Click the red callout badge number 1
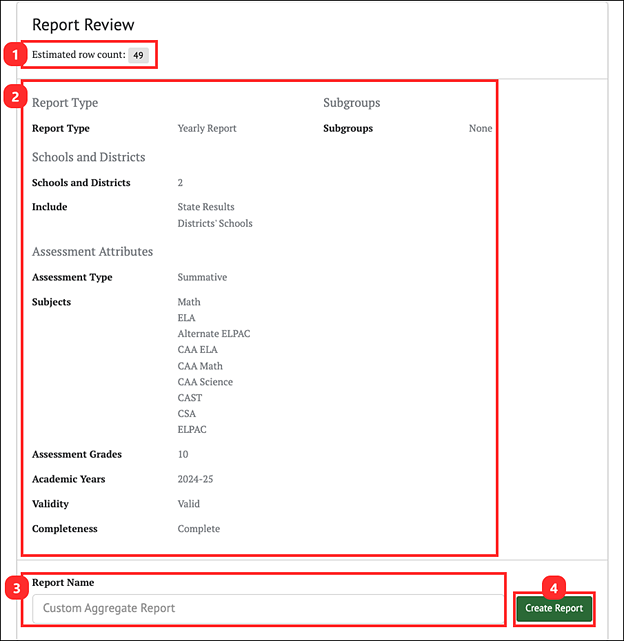 tap(13, 54)
